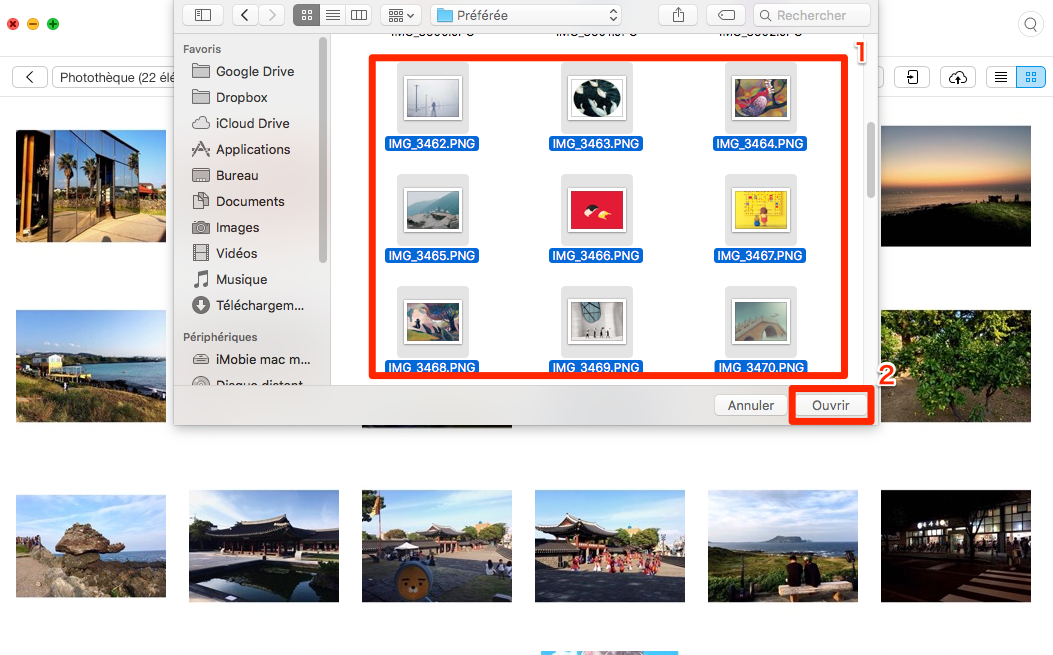Viewport: 1053px width, 655px height.
Task: Switch main window to list view
Action: pos(1001,77)
